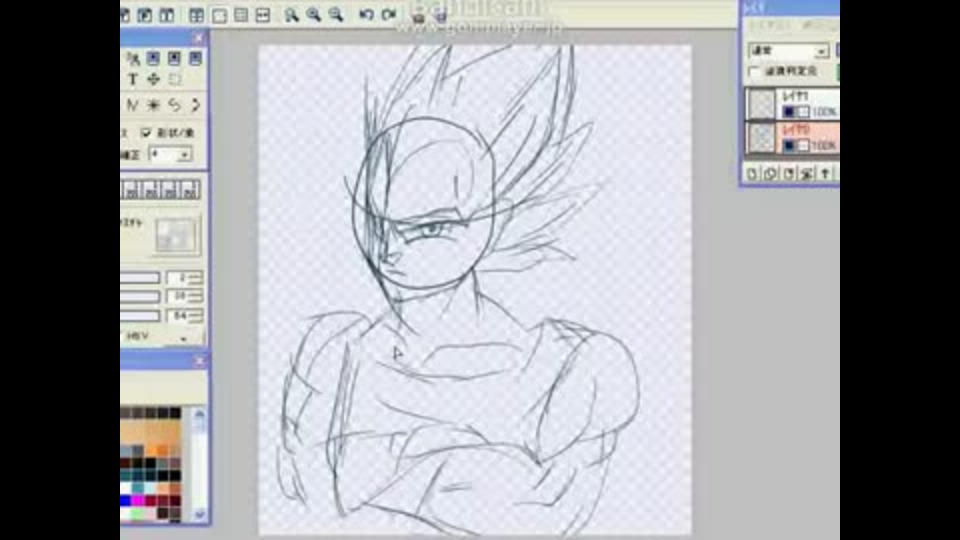The width and height of the screenshot is (960, 540).
Task: Toggle the checkbox under the blend mode dropdown
Action: pos(754,72)
